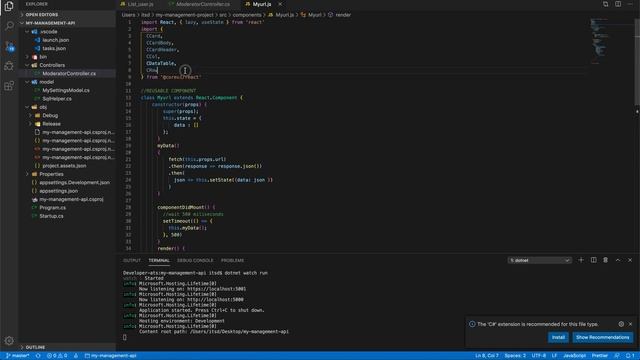
Task: Click the editor minimap
Action: (x=611, y=41)
